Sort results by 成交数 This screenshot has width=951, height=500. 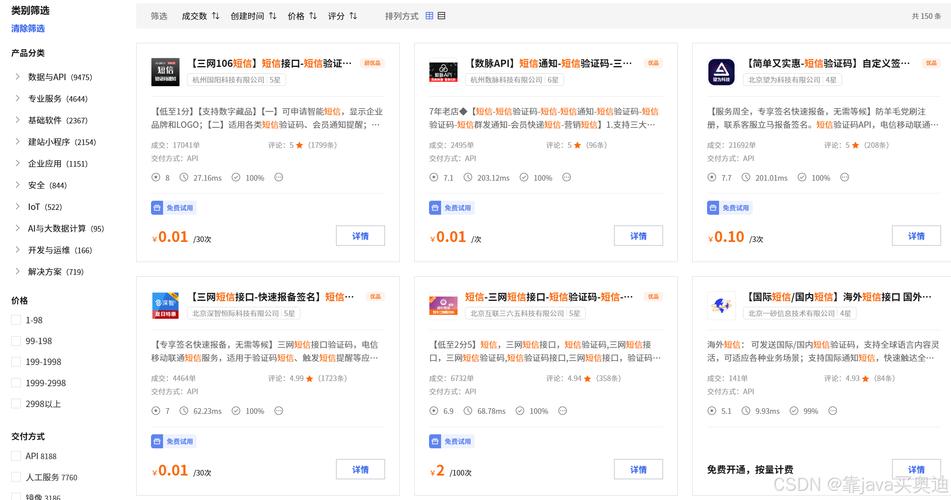[x=200, y=16]
